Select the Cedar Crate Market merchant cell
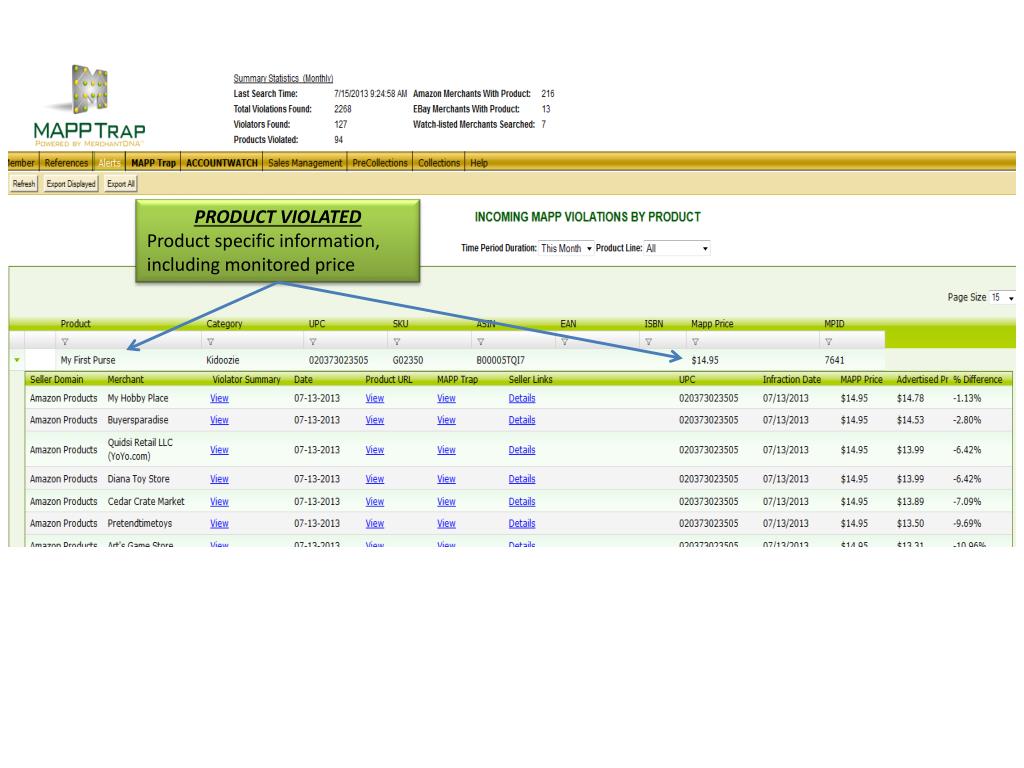 coord(146,502)
